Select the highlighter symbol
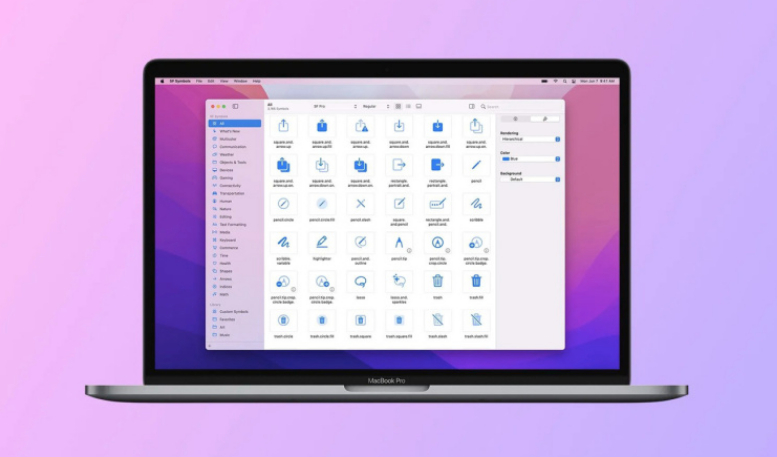Screen dimensions: 777x457 (x=321, y=242)
